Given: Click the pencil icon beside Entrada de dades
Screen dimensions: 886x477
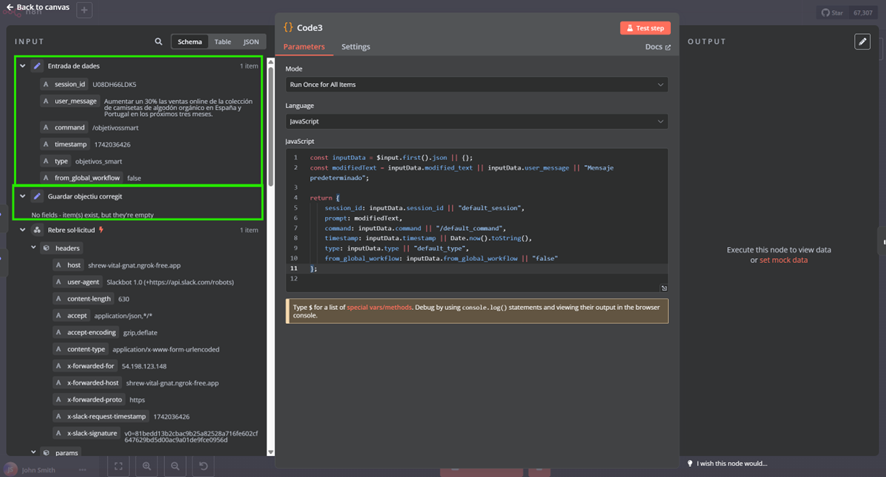Looking at the screenshot, I should pyautogui.click(x=37, y=66).
